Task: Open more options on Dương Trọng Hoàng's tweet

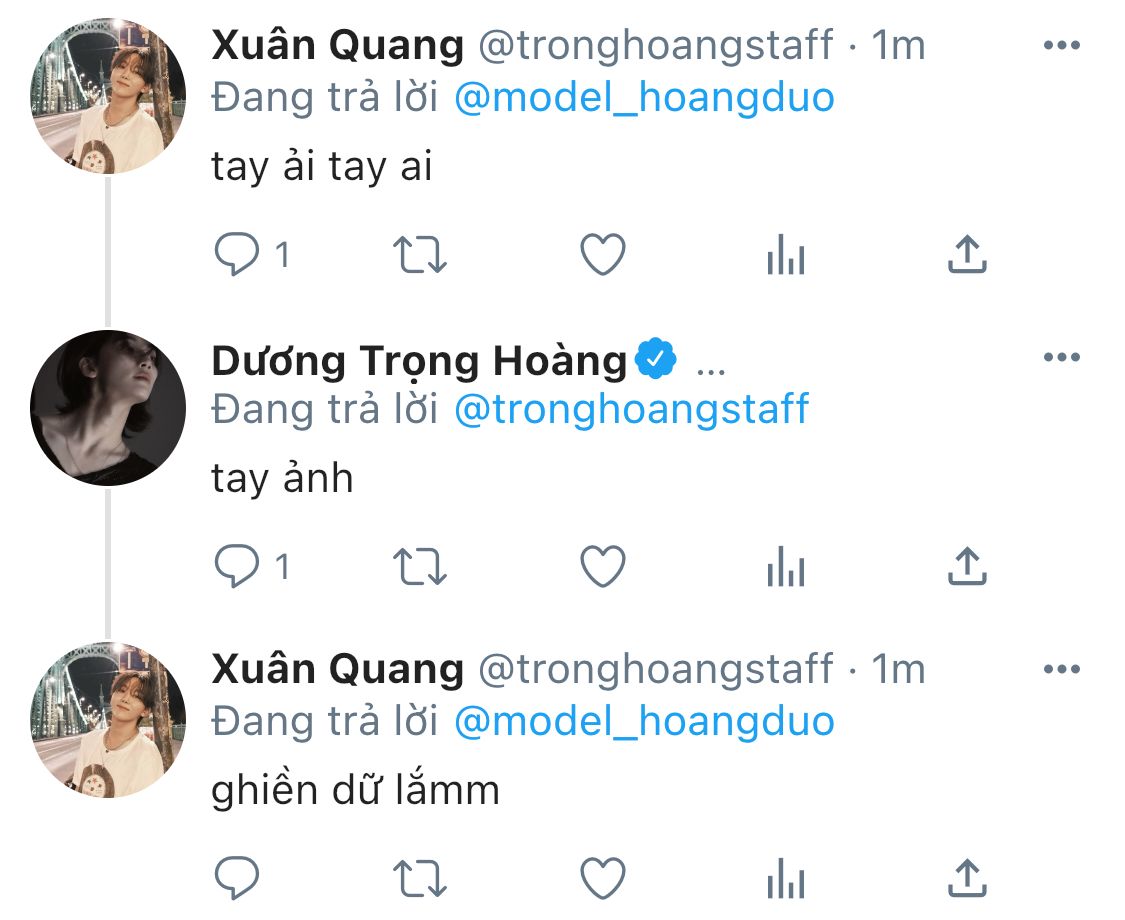Action: coord(1062,357)
